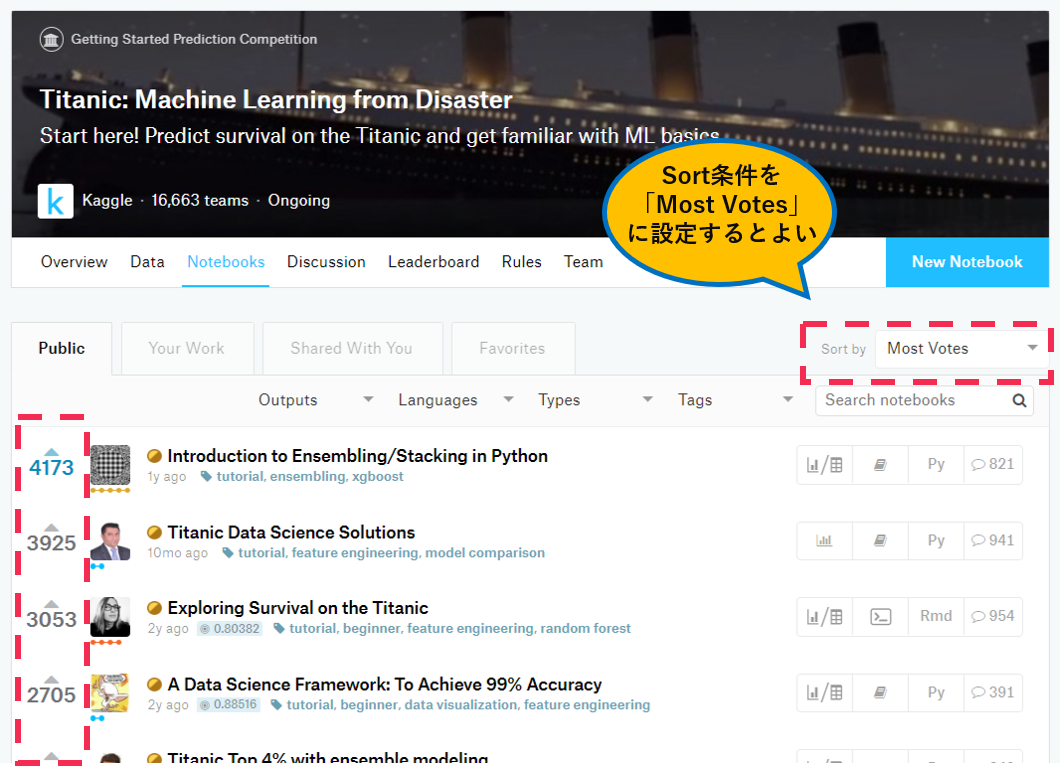Image resolution: width=1060 pixels, height=766 pixels.
Task: Click the 'model comparison' tag link
Action: 485,553
